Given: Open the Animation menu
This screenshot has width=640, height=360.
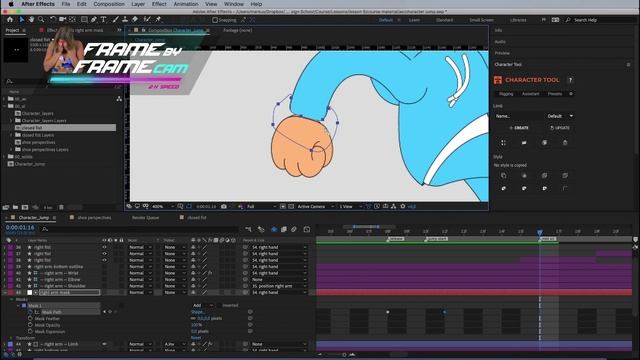Looking at the screenshot, I should coord(186,4).
